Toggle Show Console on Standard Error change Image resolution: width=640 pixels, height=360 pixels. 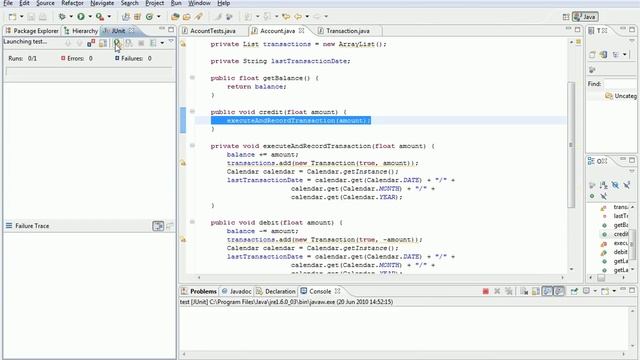tap(559, 291)
